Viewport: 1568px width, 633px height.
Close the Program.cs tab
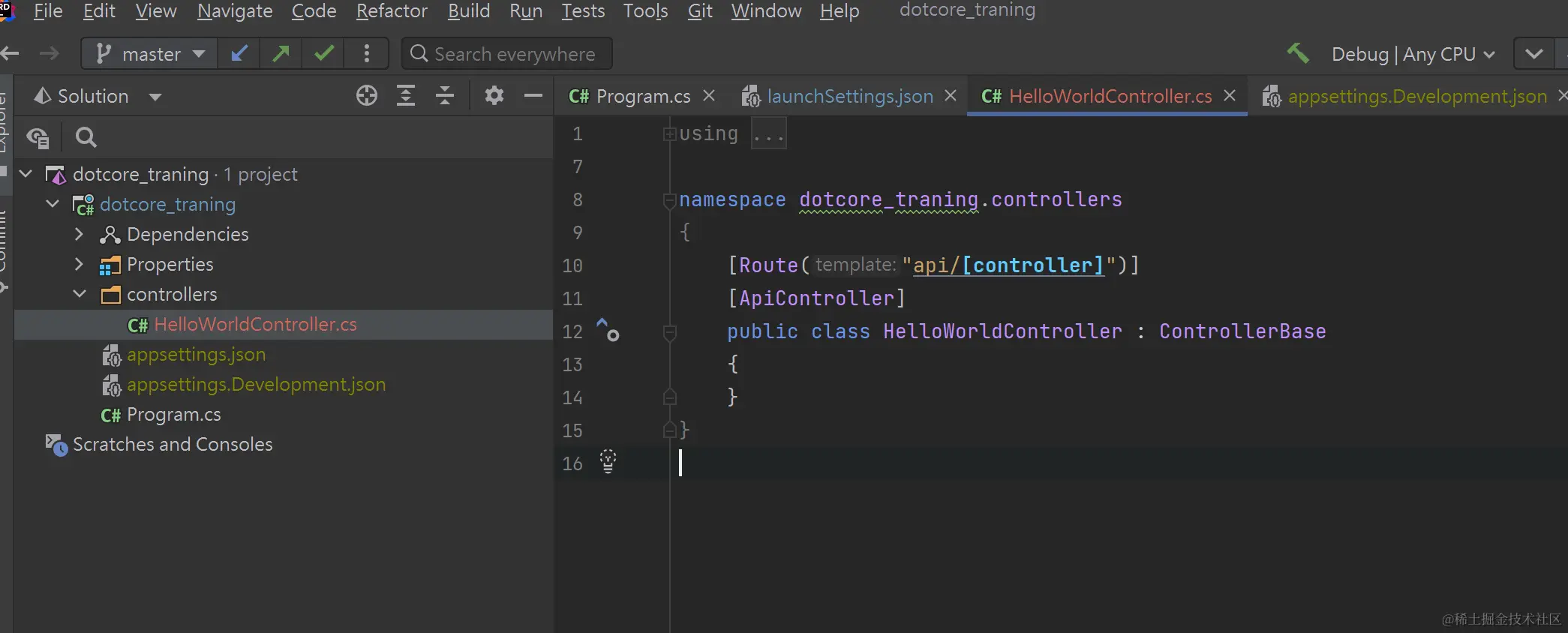click(709, 96)
